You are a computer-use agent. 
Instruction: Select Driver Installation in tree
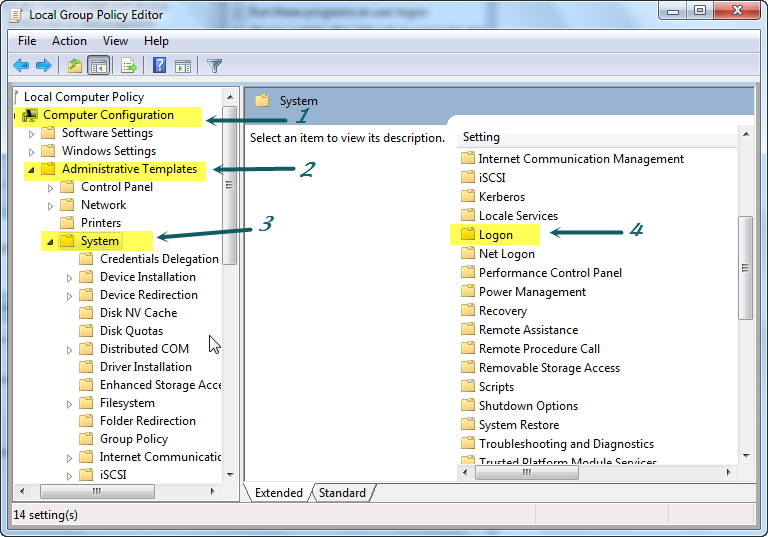(146, 366)
